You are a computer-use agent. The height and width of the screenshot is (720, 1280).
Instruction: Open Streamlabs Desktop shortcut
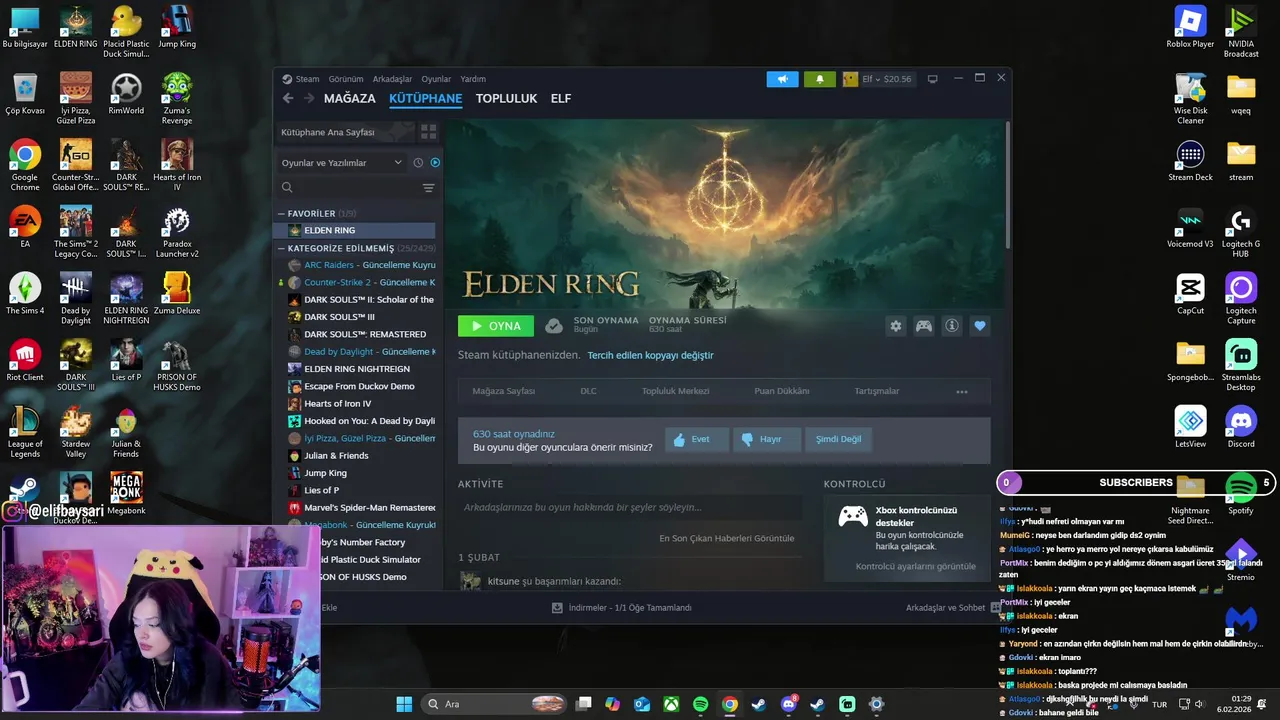click(x=1241, y=366)
